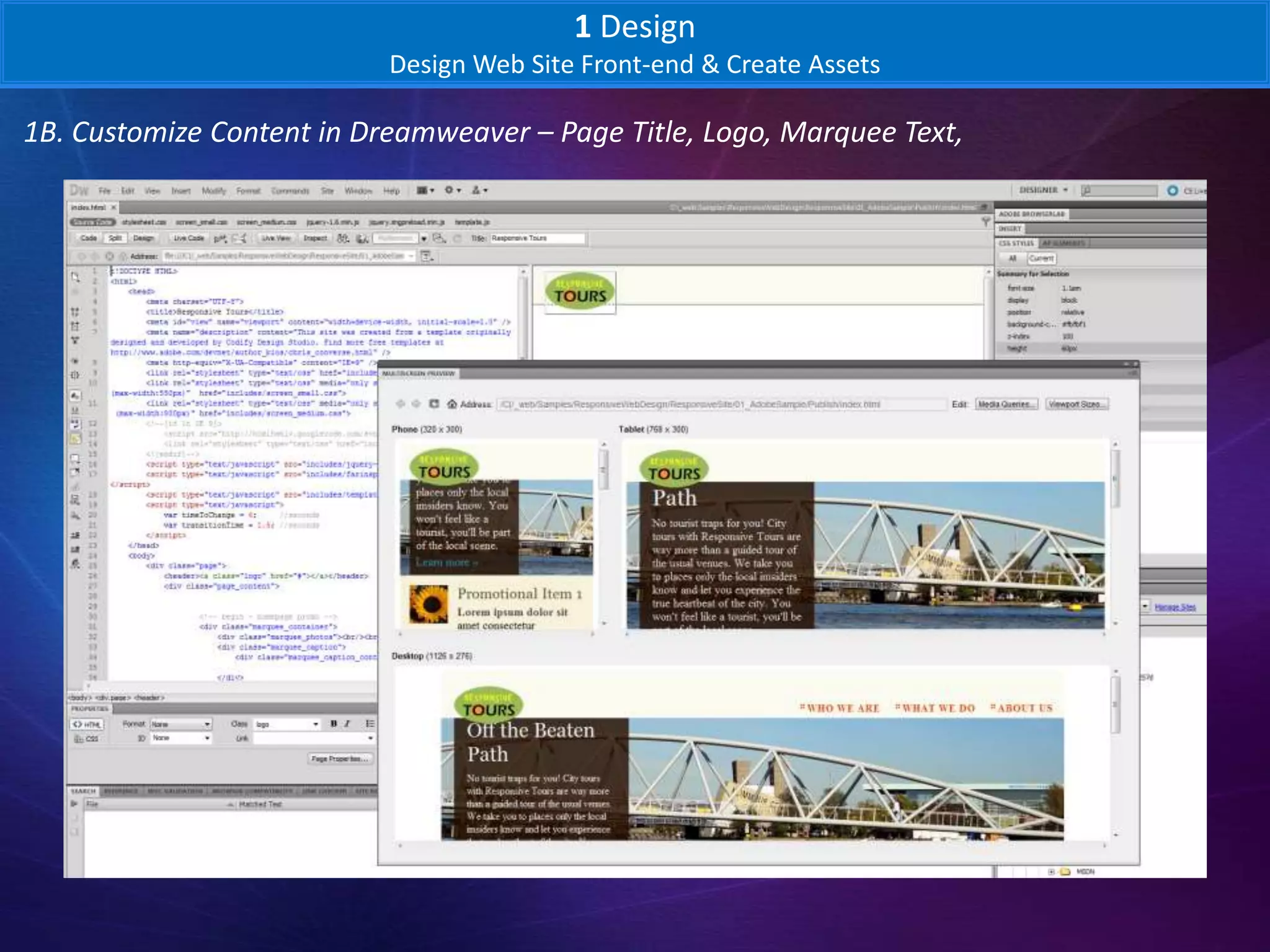1270x952 pixels.
Task: Select the CSS Styles panel tab
Action: 1016,244
